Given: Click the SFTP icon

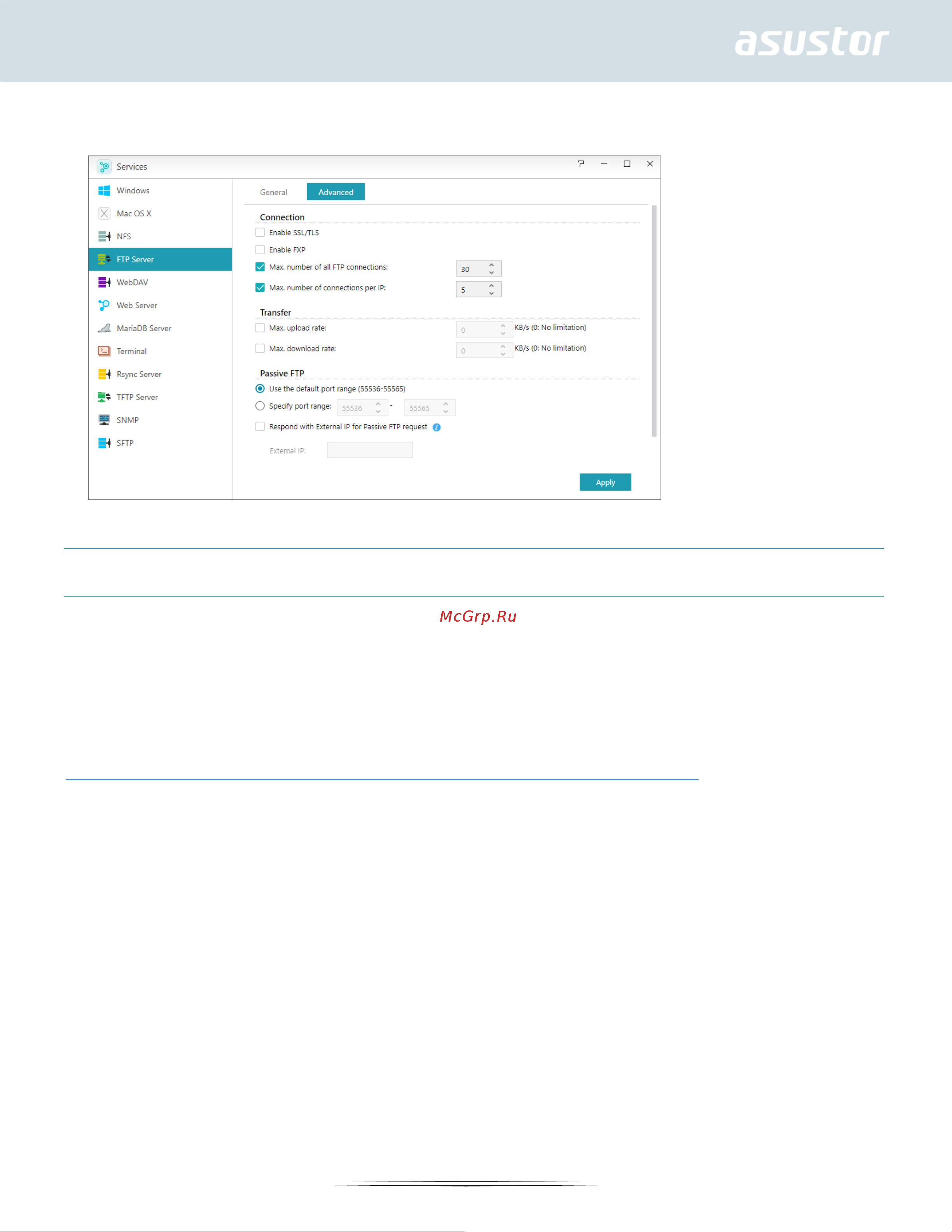Looking at the screenshot, I should tap(104, 443).
